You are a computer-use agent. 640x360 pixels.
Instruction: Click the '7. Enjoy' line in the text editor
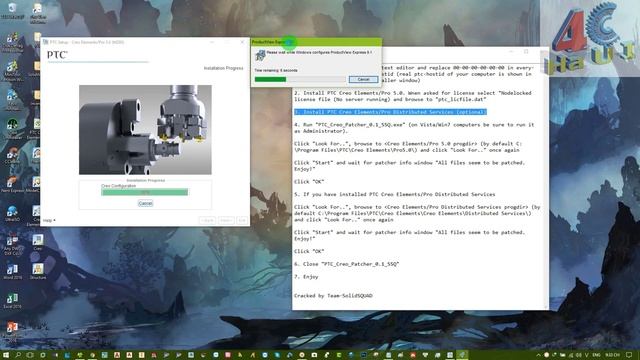(x=306, y=277)
